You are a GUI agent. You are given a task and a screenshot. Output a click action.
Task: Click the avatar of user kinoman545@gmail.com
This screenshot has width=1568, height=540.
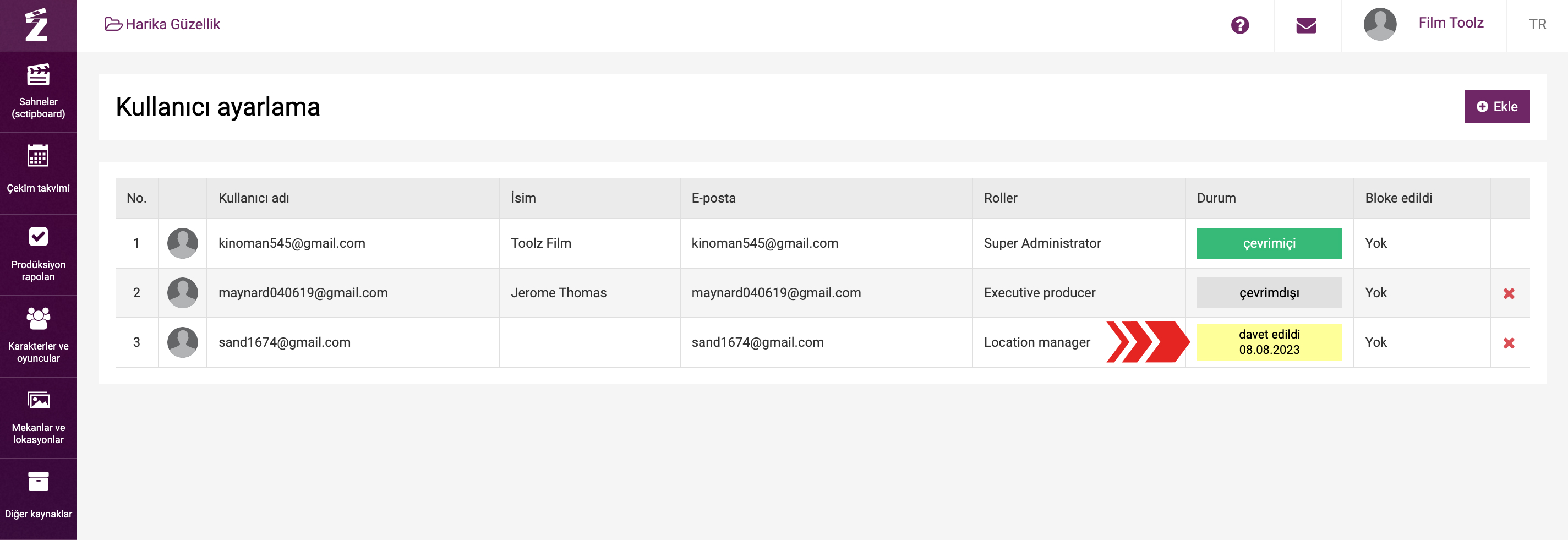point(183,243)
